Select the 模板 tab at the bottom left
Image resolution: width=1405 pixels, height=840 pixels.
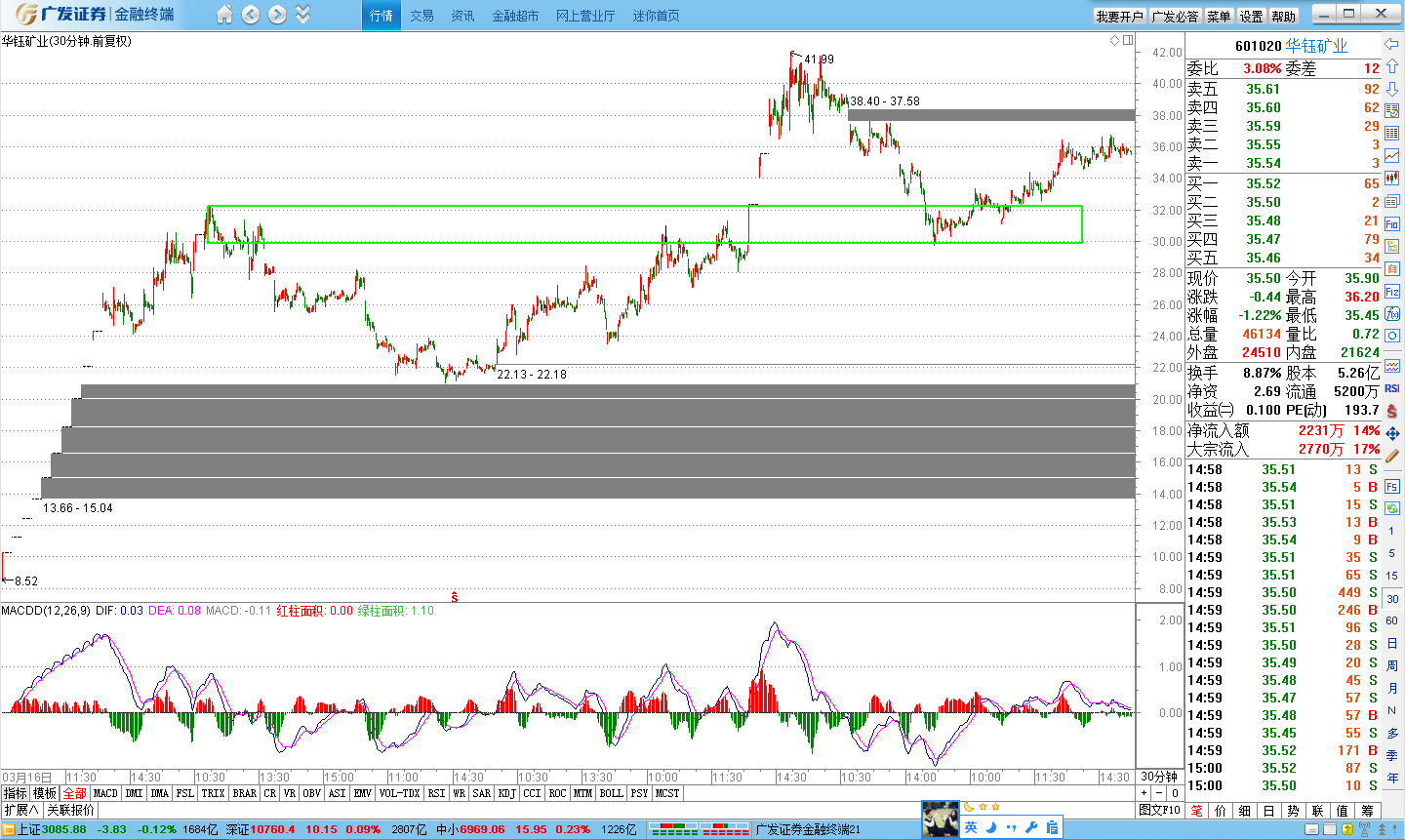click(45, 793)
